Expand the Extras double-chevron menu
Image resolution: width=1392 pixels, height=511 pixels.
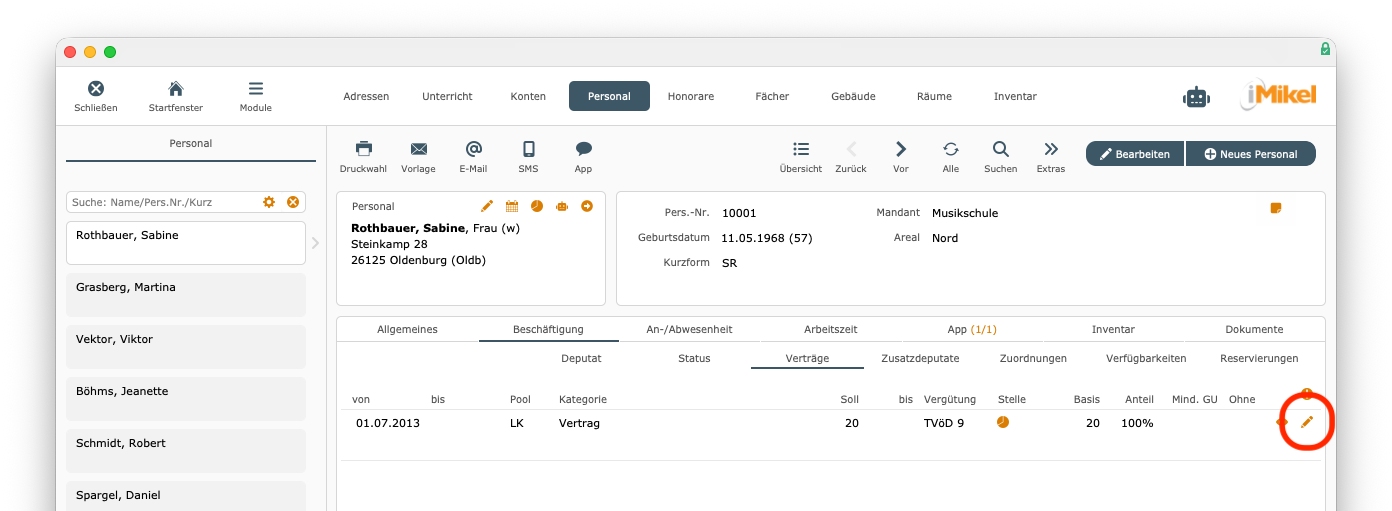pyautogui.click(x=1050, y=149)
